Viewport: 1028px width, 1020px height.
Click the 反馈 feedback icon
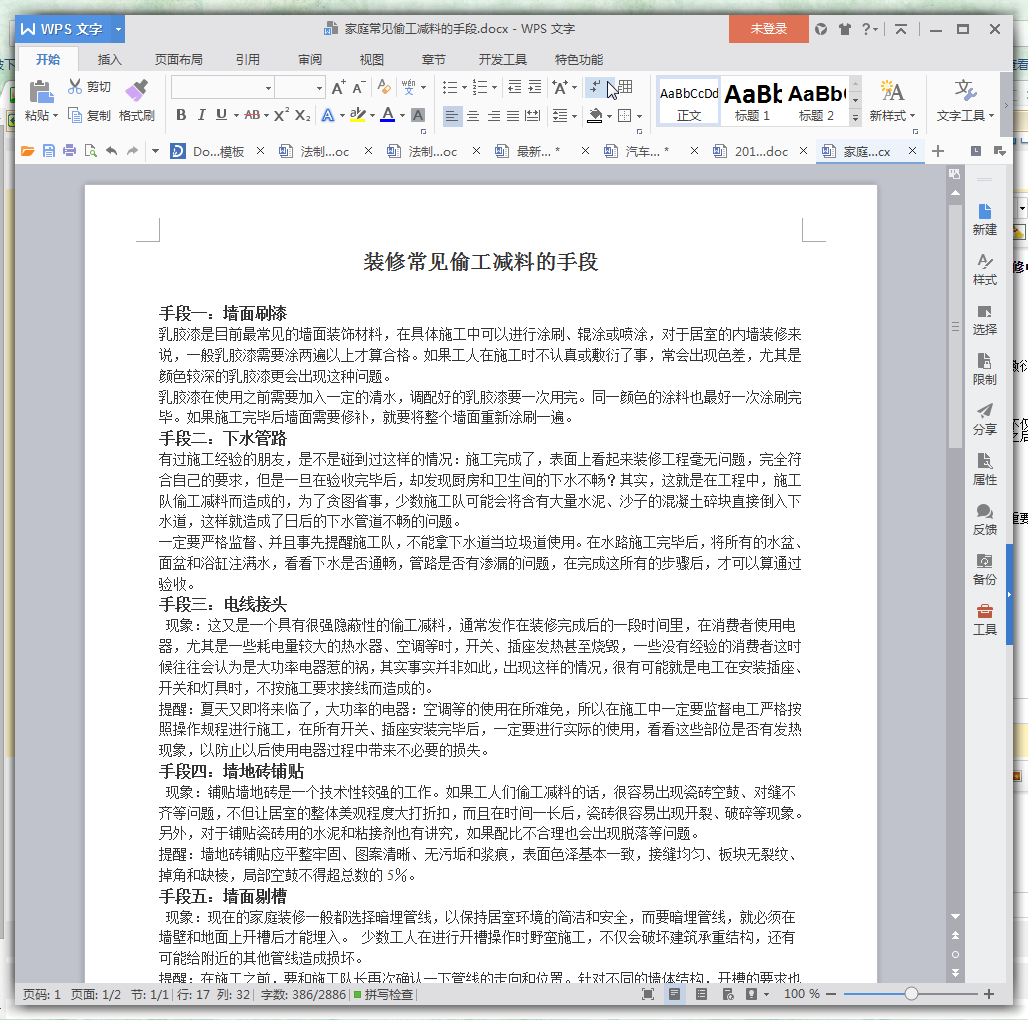985,520
